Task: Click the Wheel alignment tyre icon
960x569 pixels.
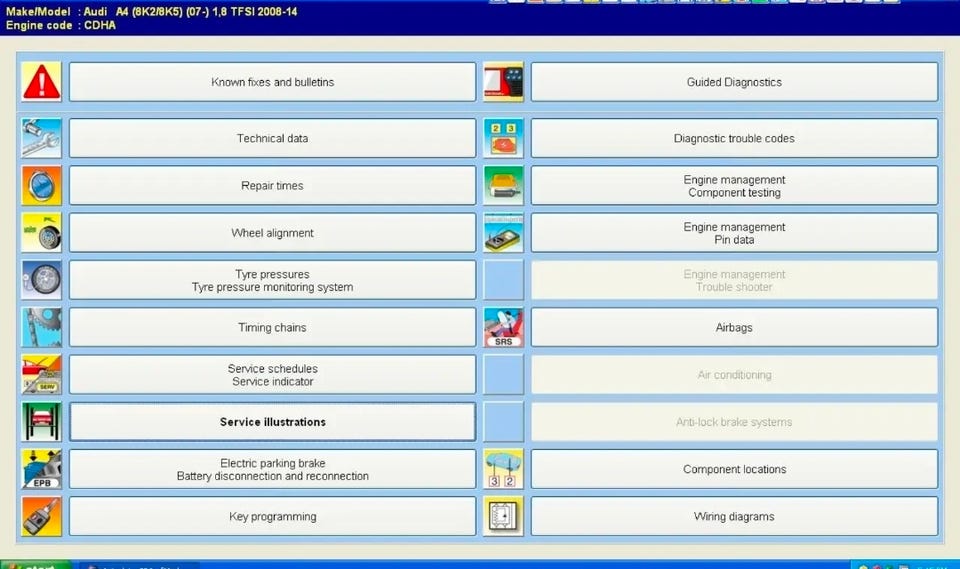Action: (42, 232)
